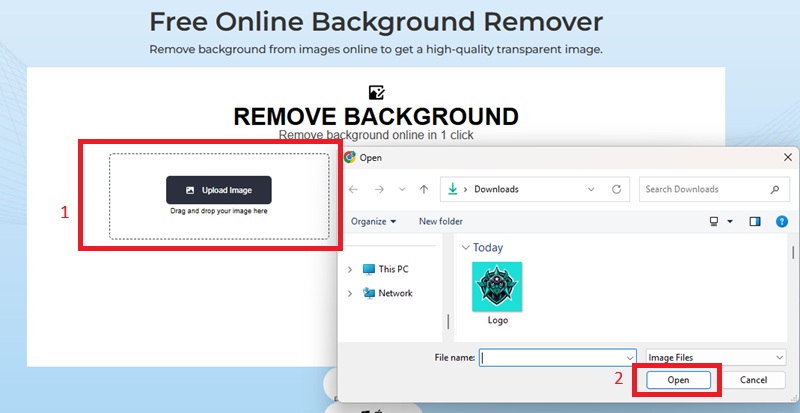Close the Open dialog window
Screen dimensions: 800x413
[787, 158]
